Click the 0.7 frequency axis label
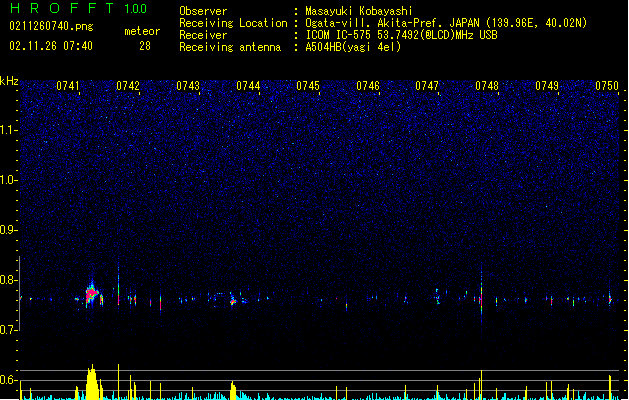This screenshot has height=400, width=629. pyautogui.click(x=8, y=330)
